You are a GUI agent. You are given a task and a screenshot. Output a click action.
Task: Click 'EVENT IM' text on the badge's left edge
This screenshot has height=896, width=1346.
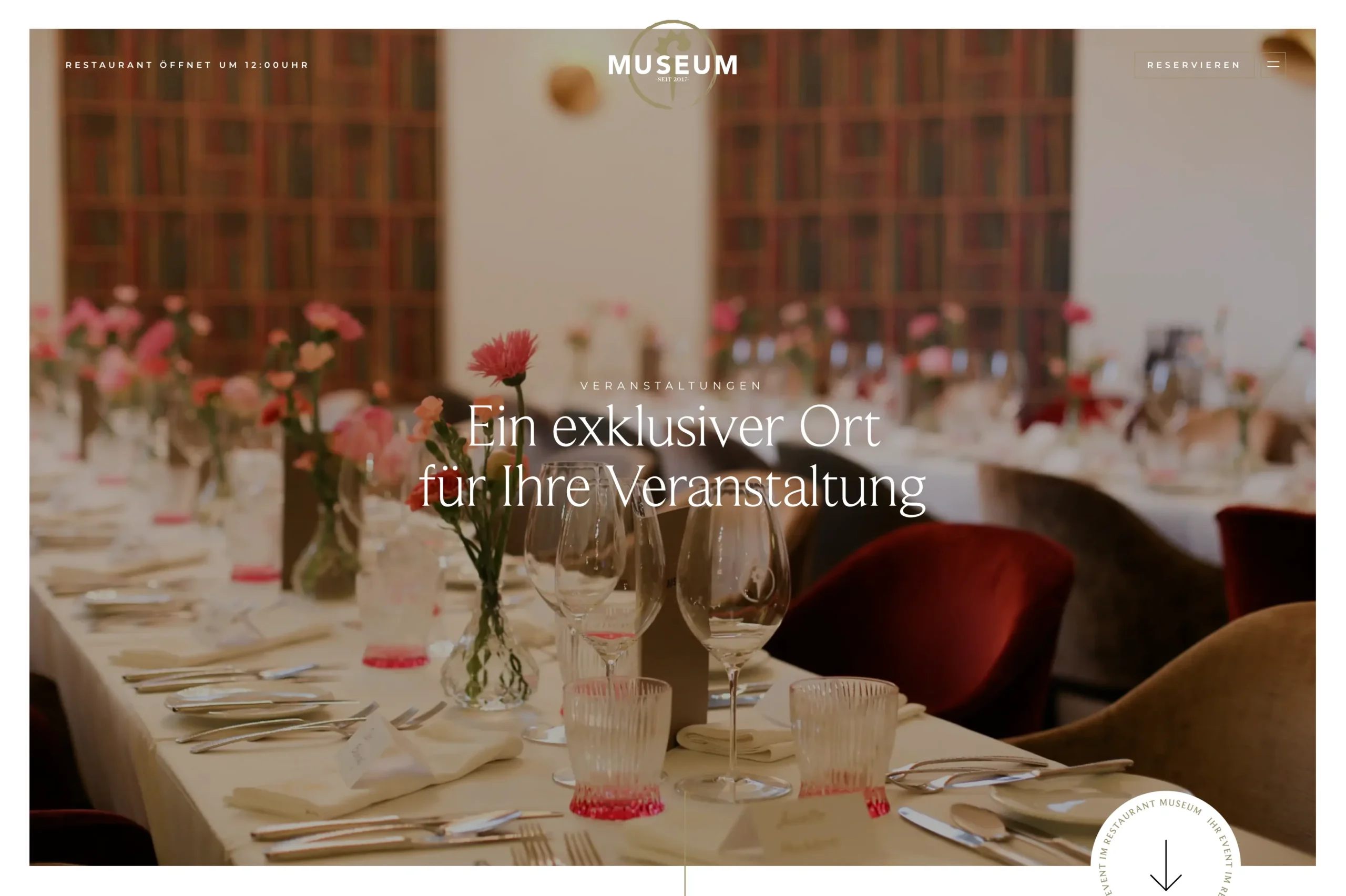pos(1103,871)
